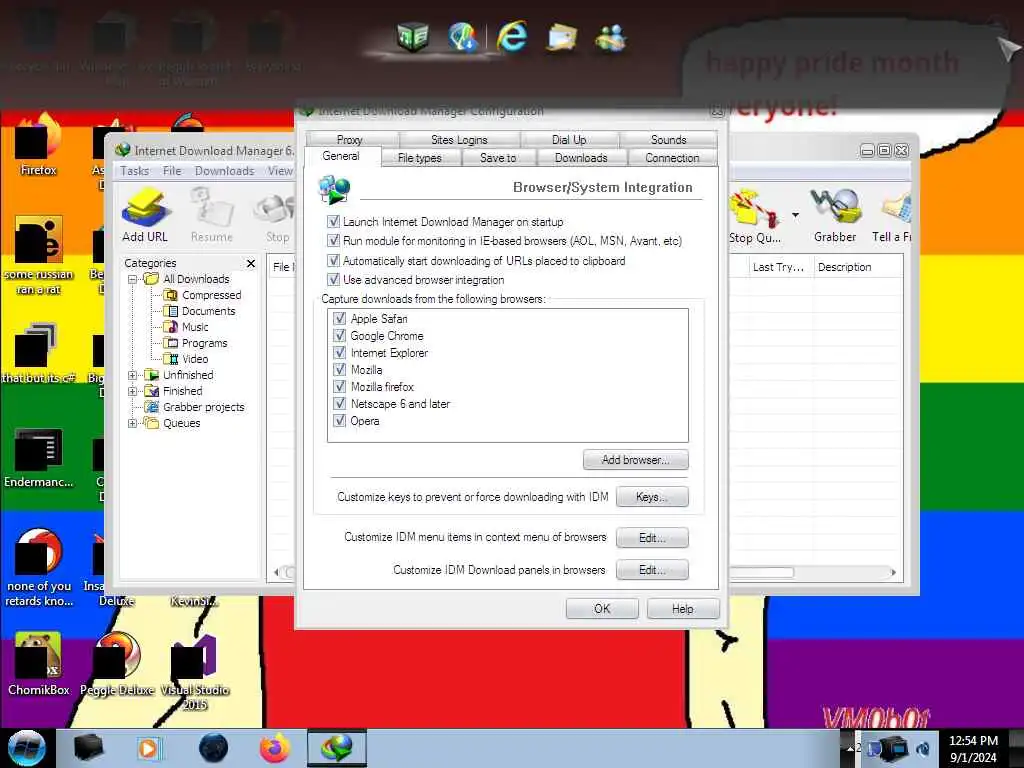The width and height of the screenshot is (1024, 768).
Task: Click the Stop Queue toolbar icon
Action: pyautogui.click(x=755, y=215)
